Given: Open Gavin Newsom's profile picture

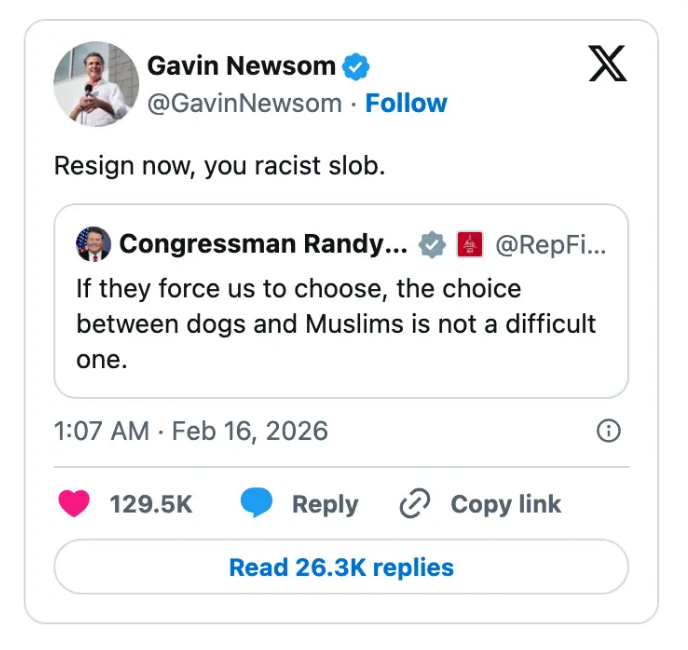Looking at the screenshot, I should point(96,84).
